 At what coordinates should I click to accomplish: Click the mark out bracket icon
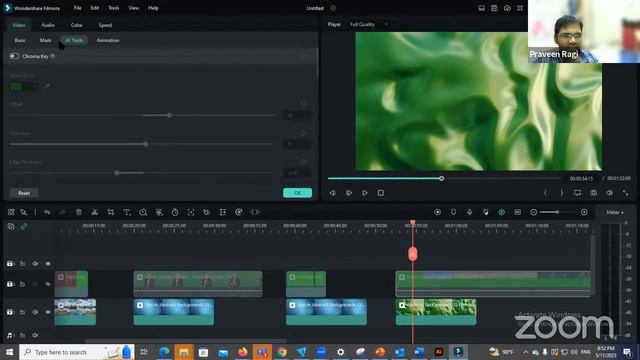[x=562, y=193]
